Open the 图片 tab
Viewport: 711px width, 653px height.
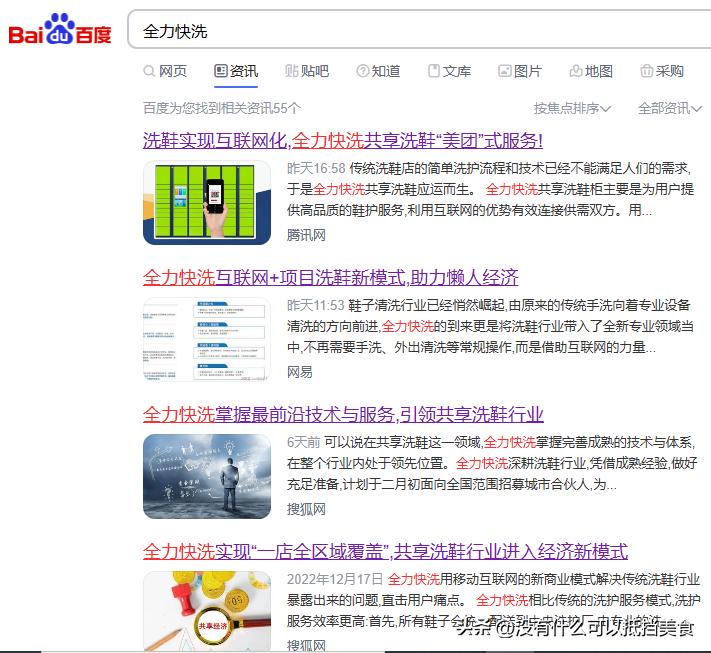[x=520, y=71]
